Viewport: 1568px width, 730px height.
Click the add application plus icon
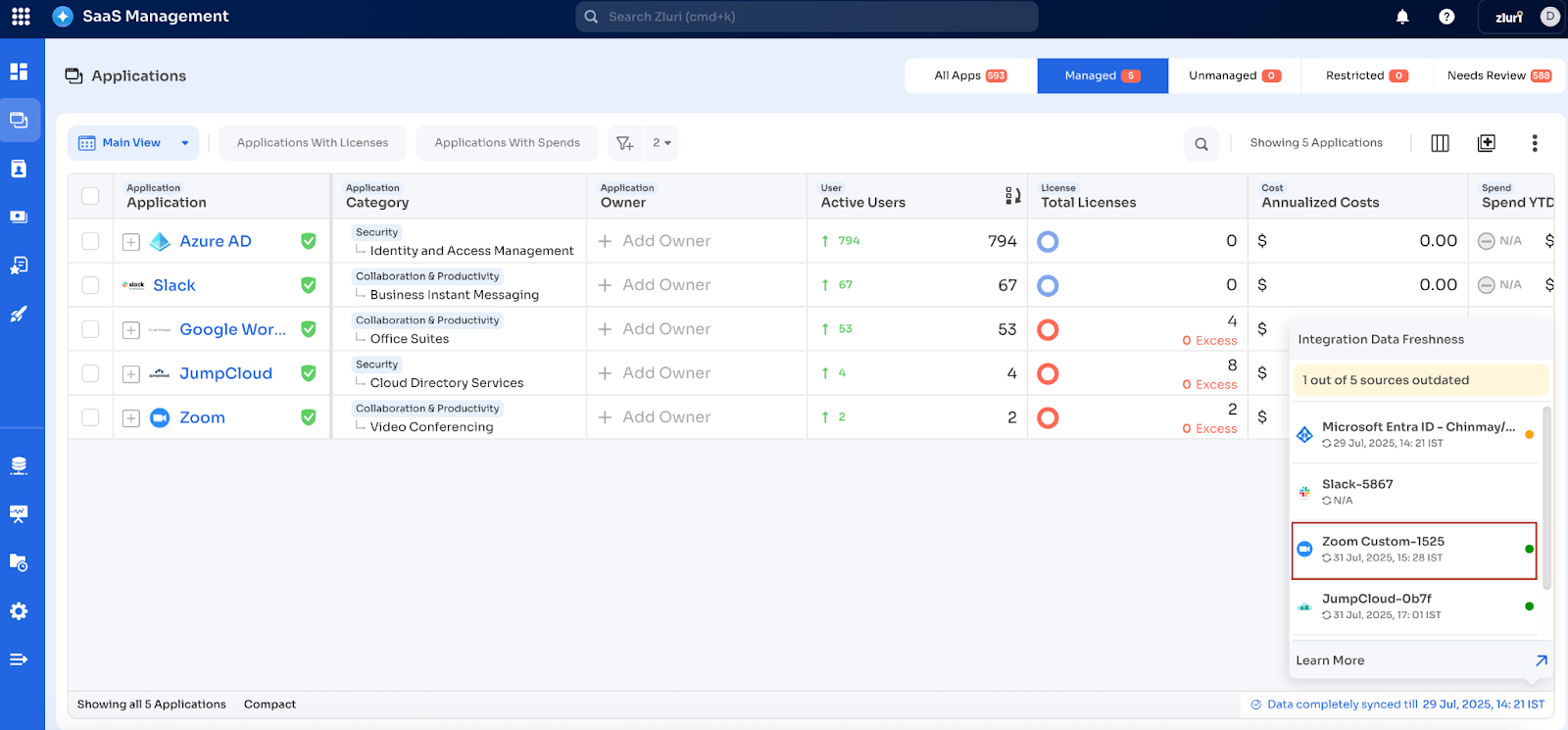(x=1487, y=143)
